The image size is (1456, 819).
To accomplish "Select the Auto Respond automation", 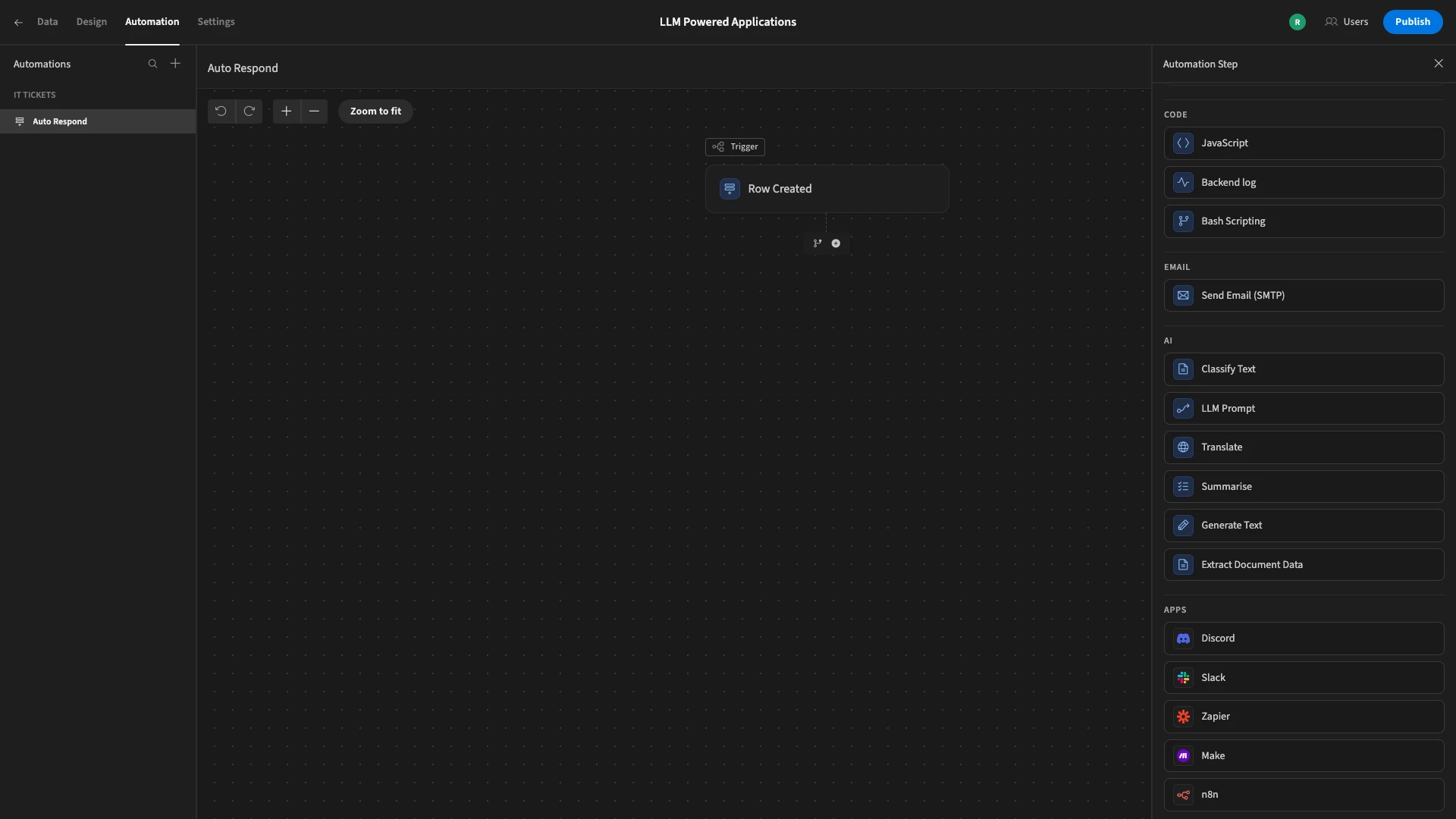I will coord(98,121).
